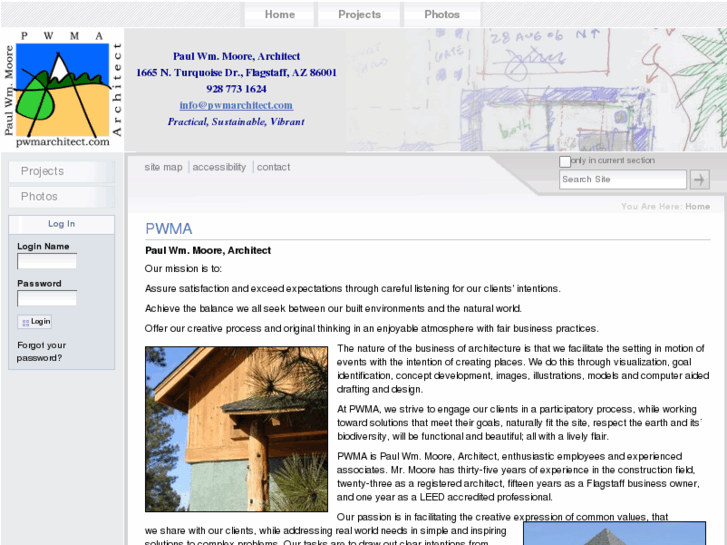This screenshot has height=545, width=727.
Task: Click the PWMA page heading
Action: pyautogui.click(x=169, y=229)
